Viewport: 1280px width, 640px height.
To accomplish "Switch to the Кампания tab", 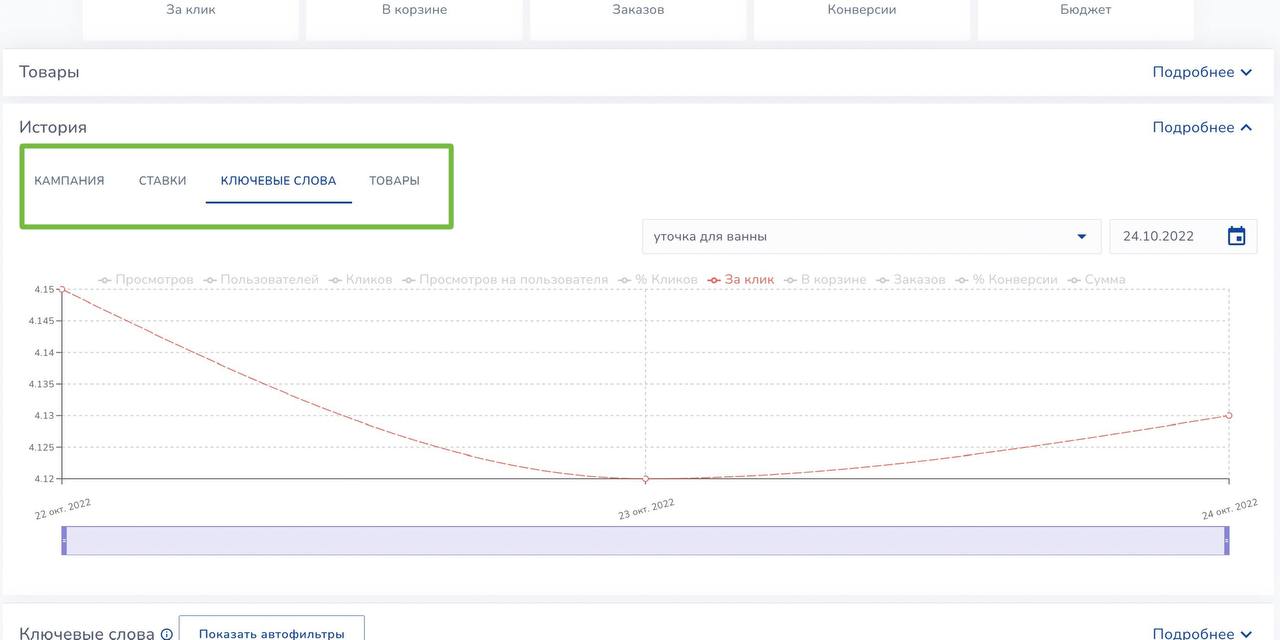I will [69, 181].
